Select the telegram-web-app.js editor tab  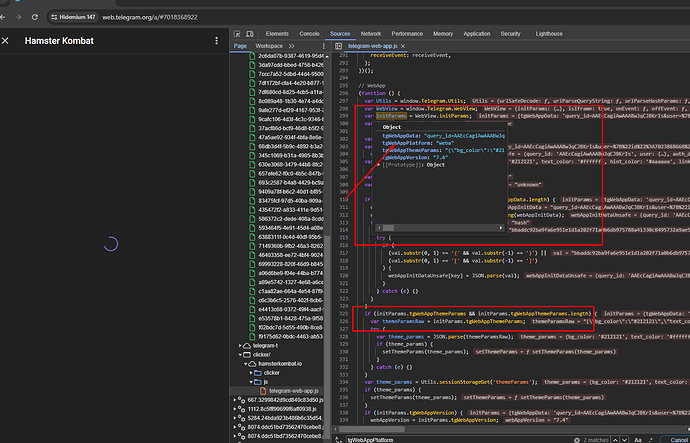pyautogui.click(x=372, y=46)
